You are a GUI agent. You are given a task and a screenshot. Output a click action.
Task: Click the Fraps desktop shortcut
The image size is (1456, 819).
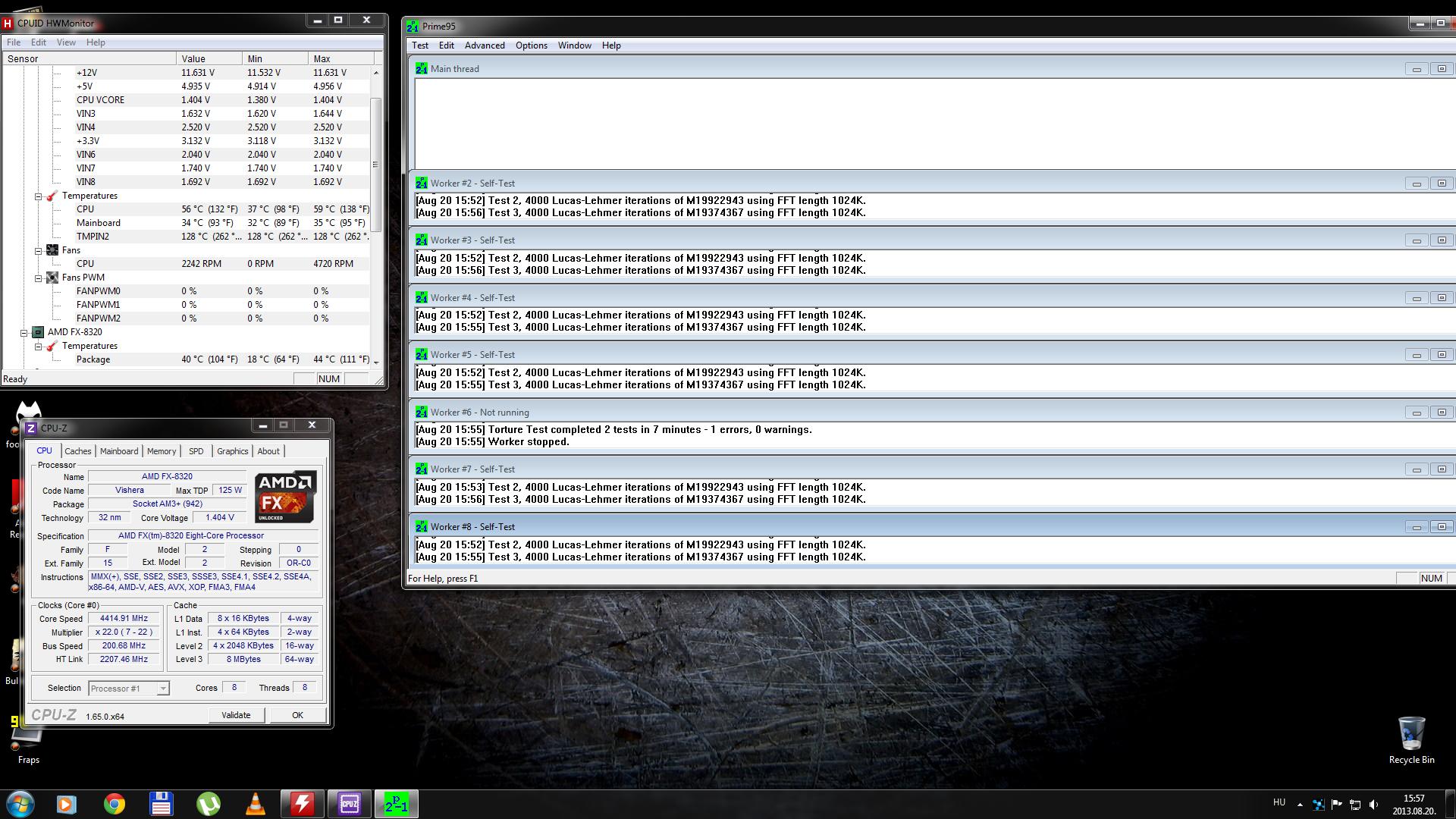pyautogui.click(x=28, y=739)
